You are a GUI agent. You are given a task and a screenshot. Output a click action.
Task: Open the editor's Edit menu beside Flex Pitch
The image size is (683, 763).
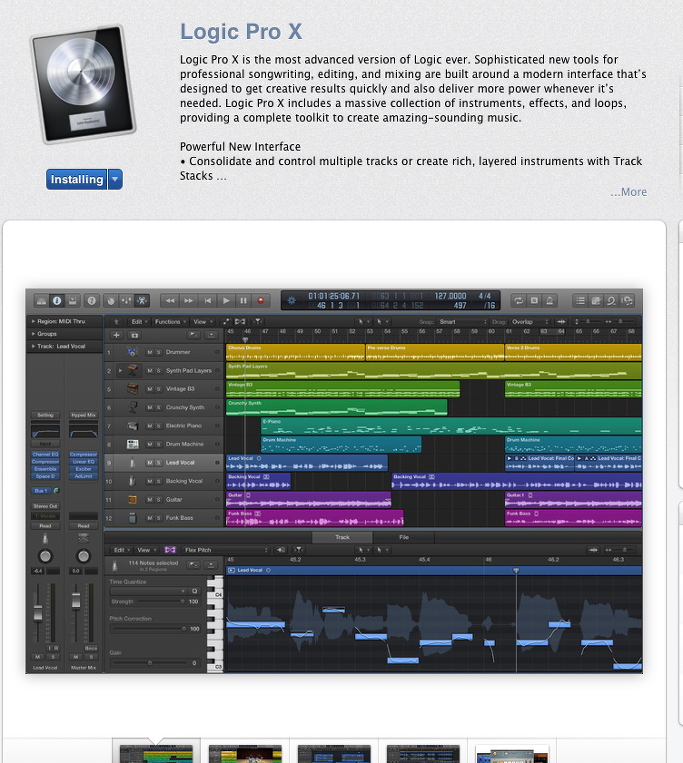(x=121, y=550)
